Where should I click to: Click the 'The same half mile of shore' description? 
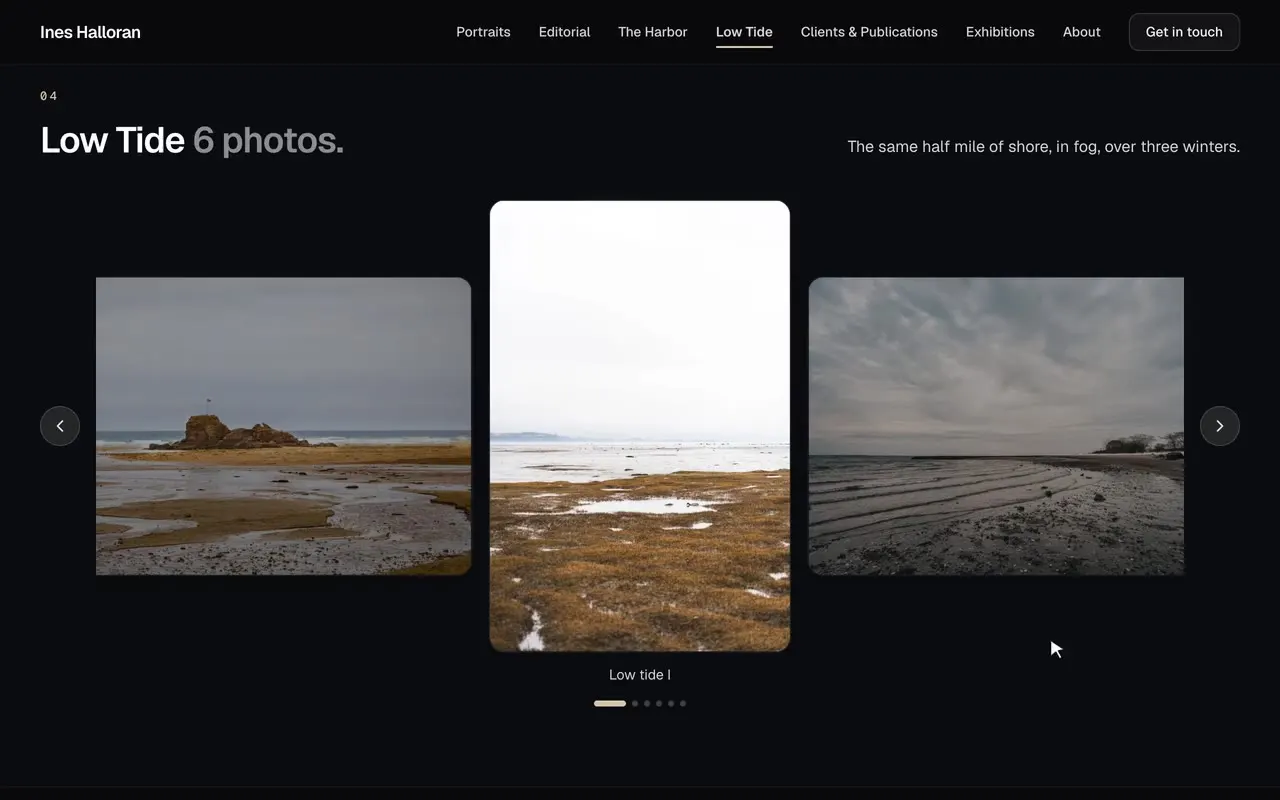point(1043,147)
